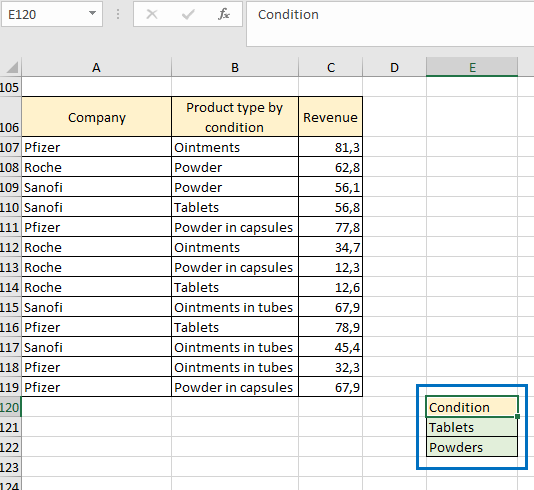Select row 110 header
The width and height of the screenshot is (534, 490).
tap(10, 207)
